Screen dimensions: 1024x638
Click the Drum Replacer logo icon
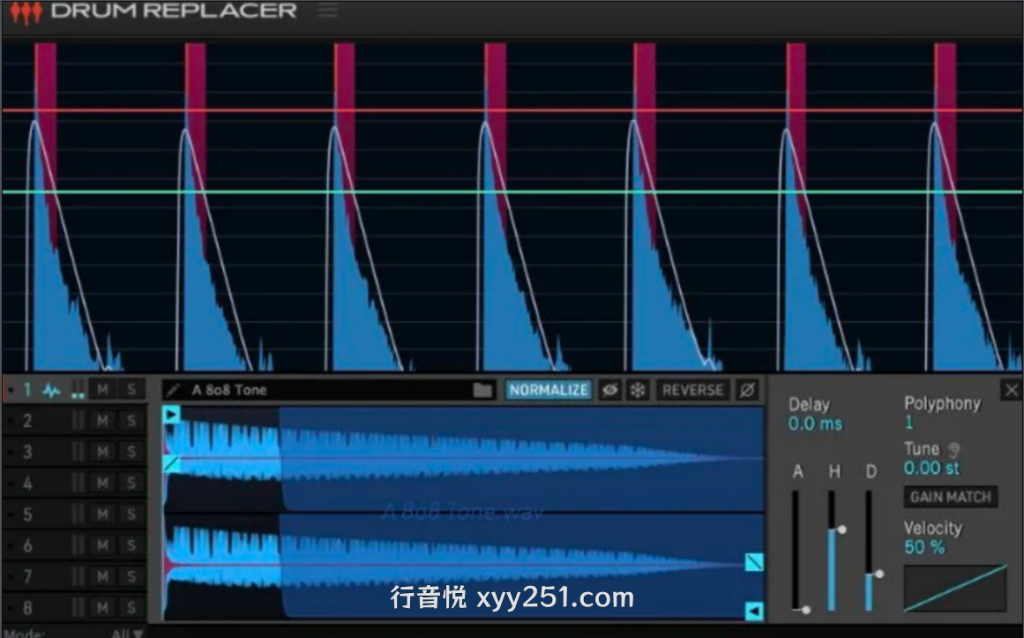click(26, 12)
